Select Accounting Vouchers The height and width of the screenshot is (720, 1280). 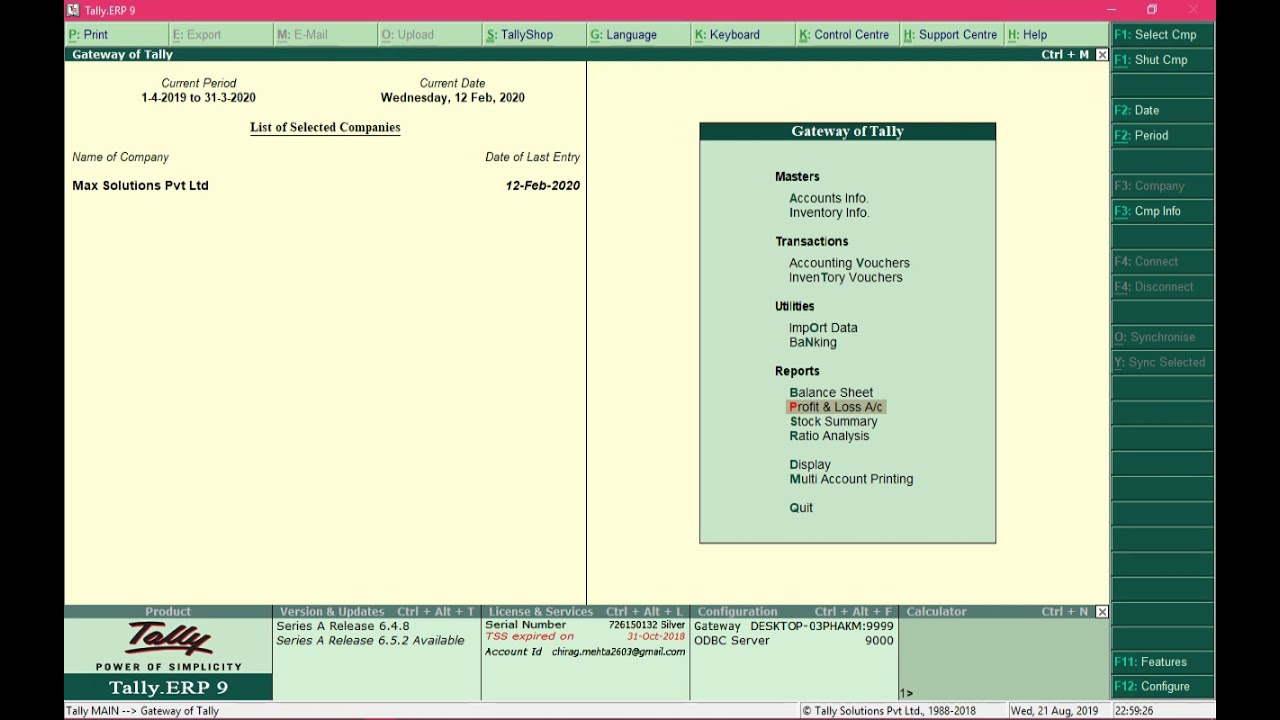pos(849,263)
